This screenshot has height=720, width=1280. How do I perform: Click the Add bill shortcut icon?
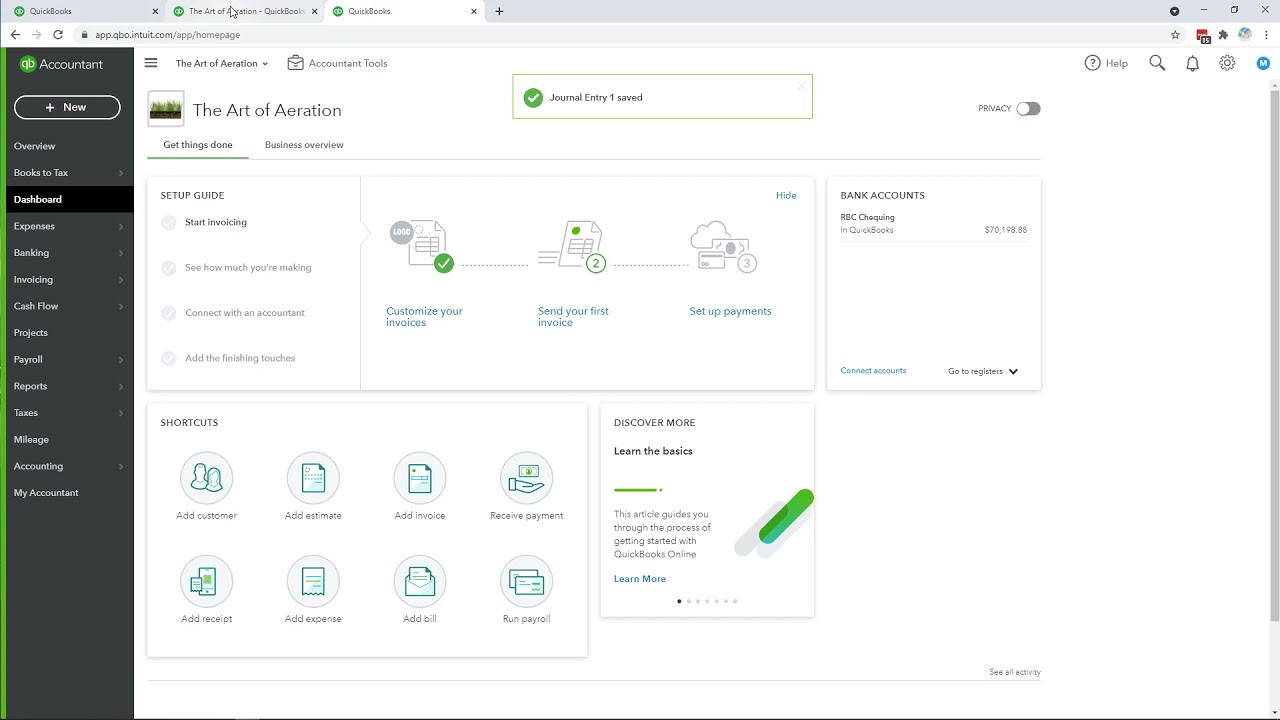(420, 581)
